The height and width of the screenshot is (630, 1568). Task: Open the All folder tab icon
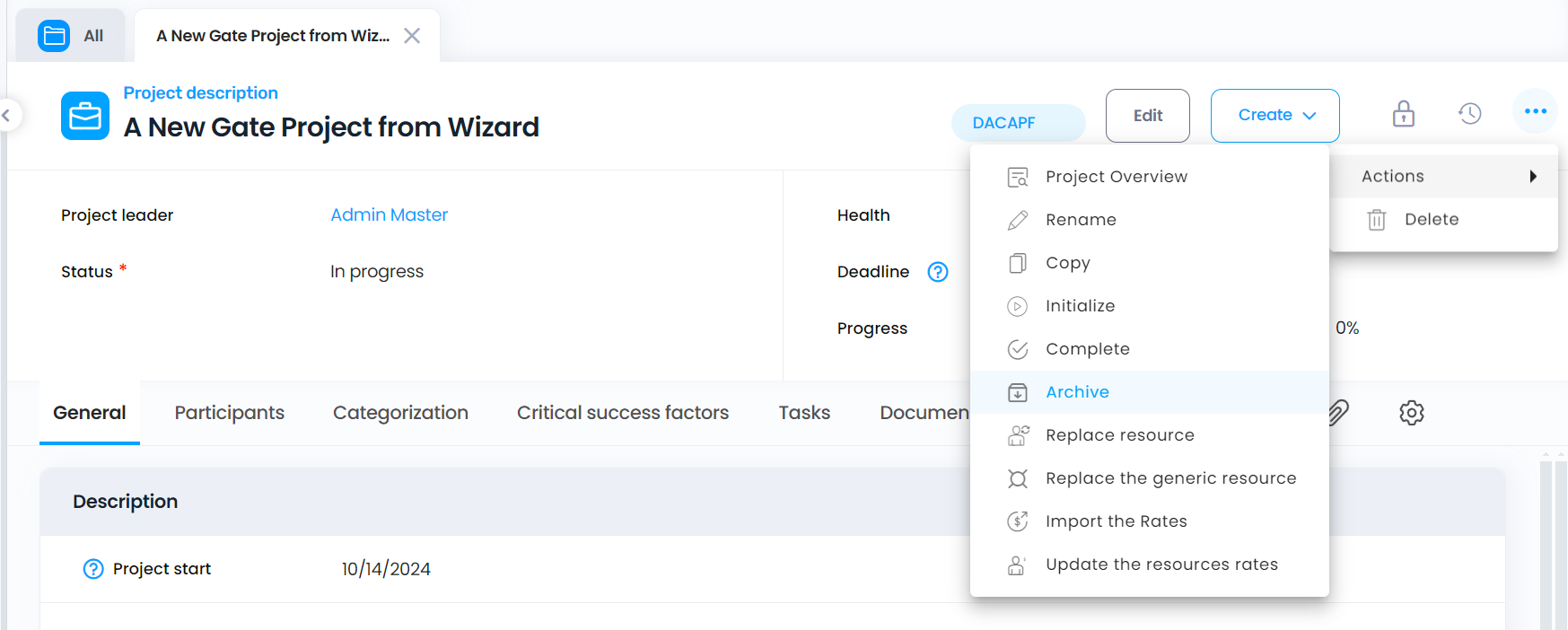[x=54, y=36]
